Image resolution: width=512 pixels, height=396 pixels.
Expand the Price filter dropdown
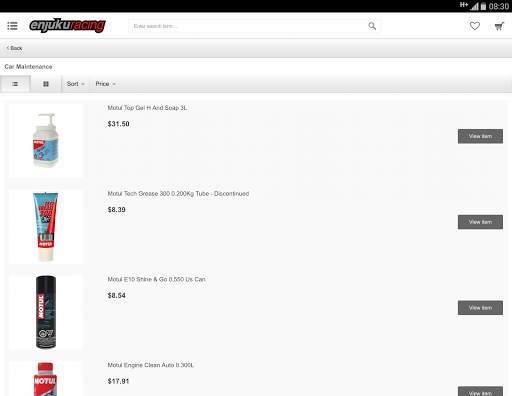coord(105,84)
